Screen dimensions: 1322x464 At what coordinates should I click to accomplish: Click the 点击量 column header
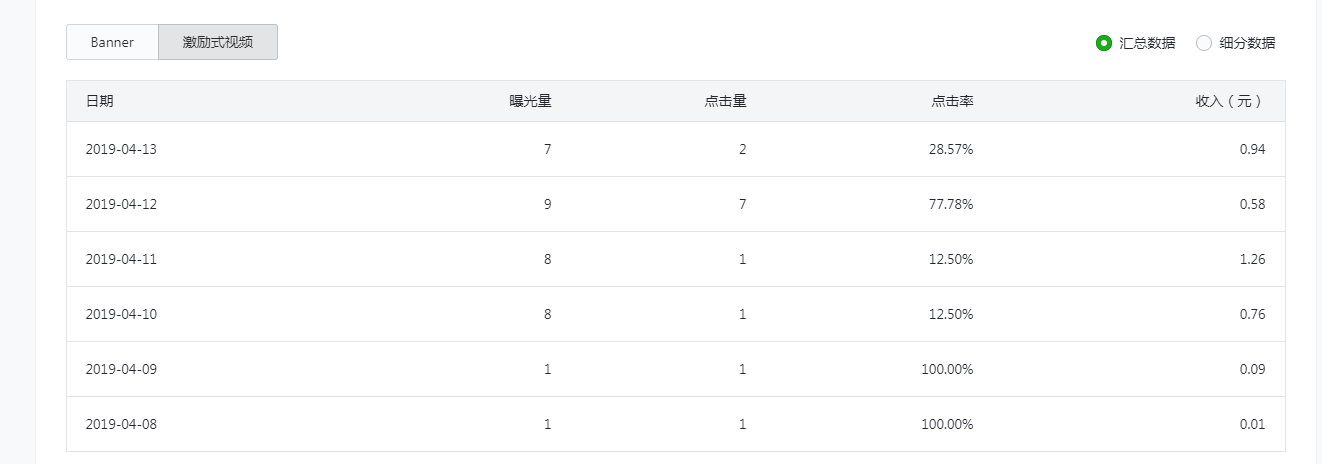(x=725, y=101)
